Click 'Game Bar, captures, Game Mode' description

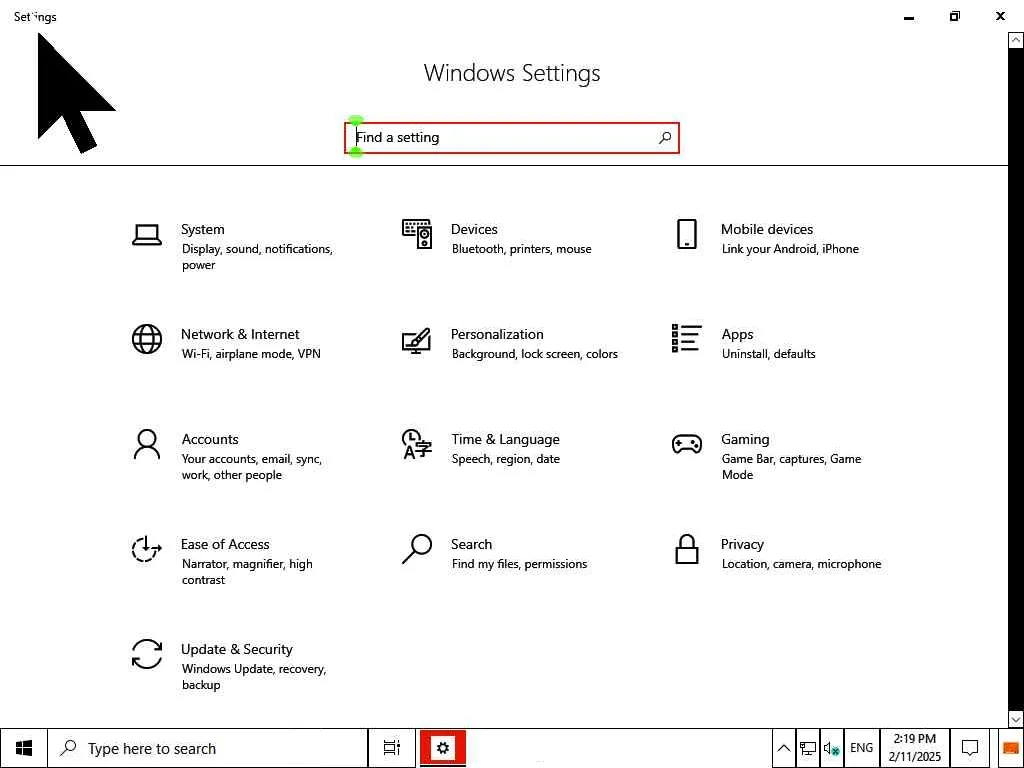[x=792, y=467]
